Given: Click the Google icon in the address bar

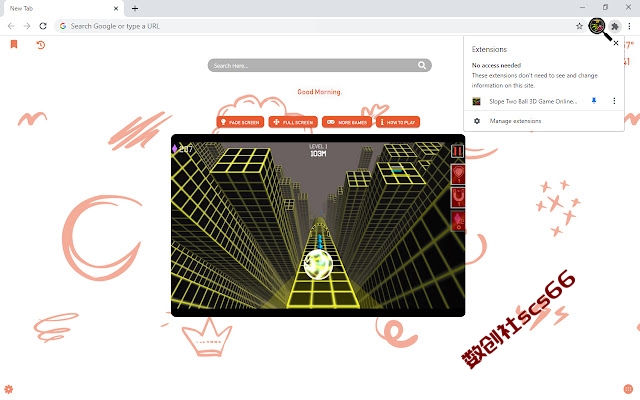Looking at the screenshot, I should pos(63,26).
